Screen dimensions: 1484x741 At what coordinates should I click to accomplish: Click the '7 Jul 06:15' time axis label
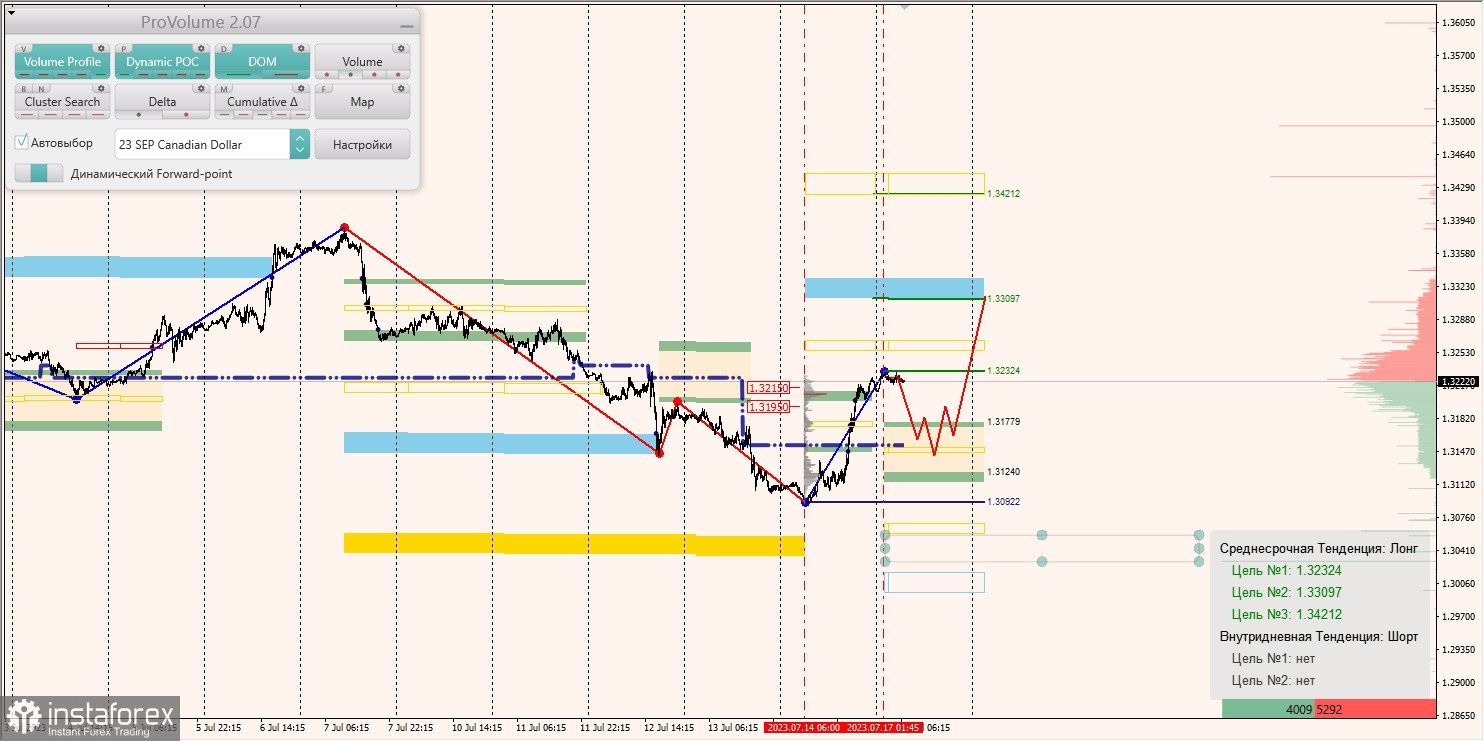(x=344, y=728)
